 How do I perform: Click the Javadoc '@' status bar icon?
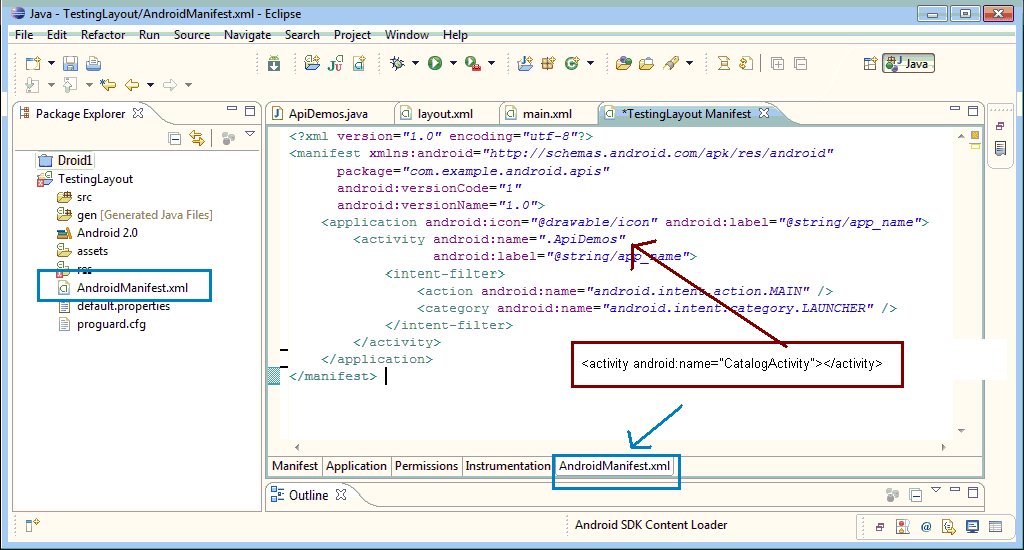pos(926,526)
